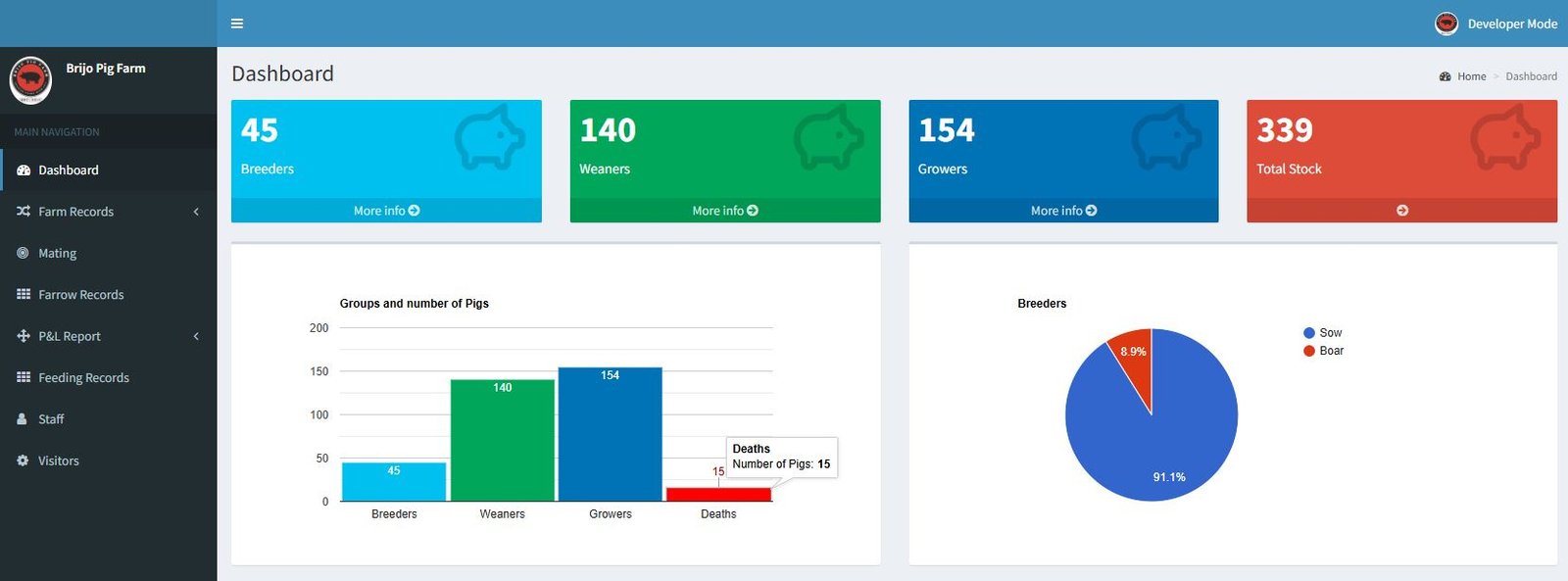Toggle the hamburger sidebar menu icon

(x=237, y=24)
